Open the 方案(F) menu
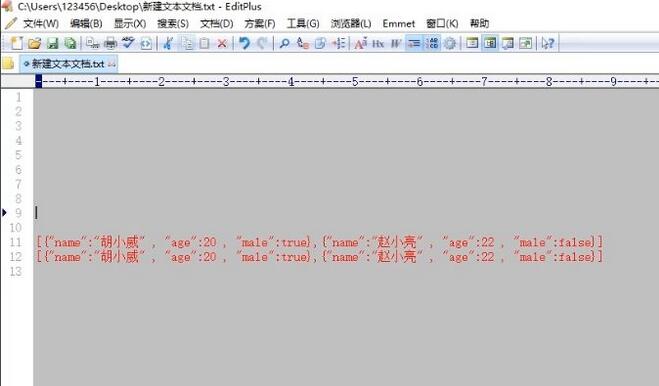The width and height of the screenshot is (659, 386). pos(260,24)
